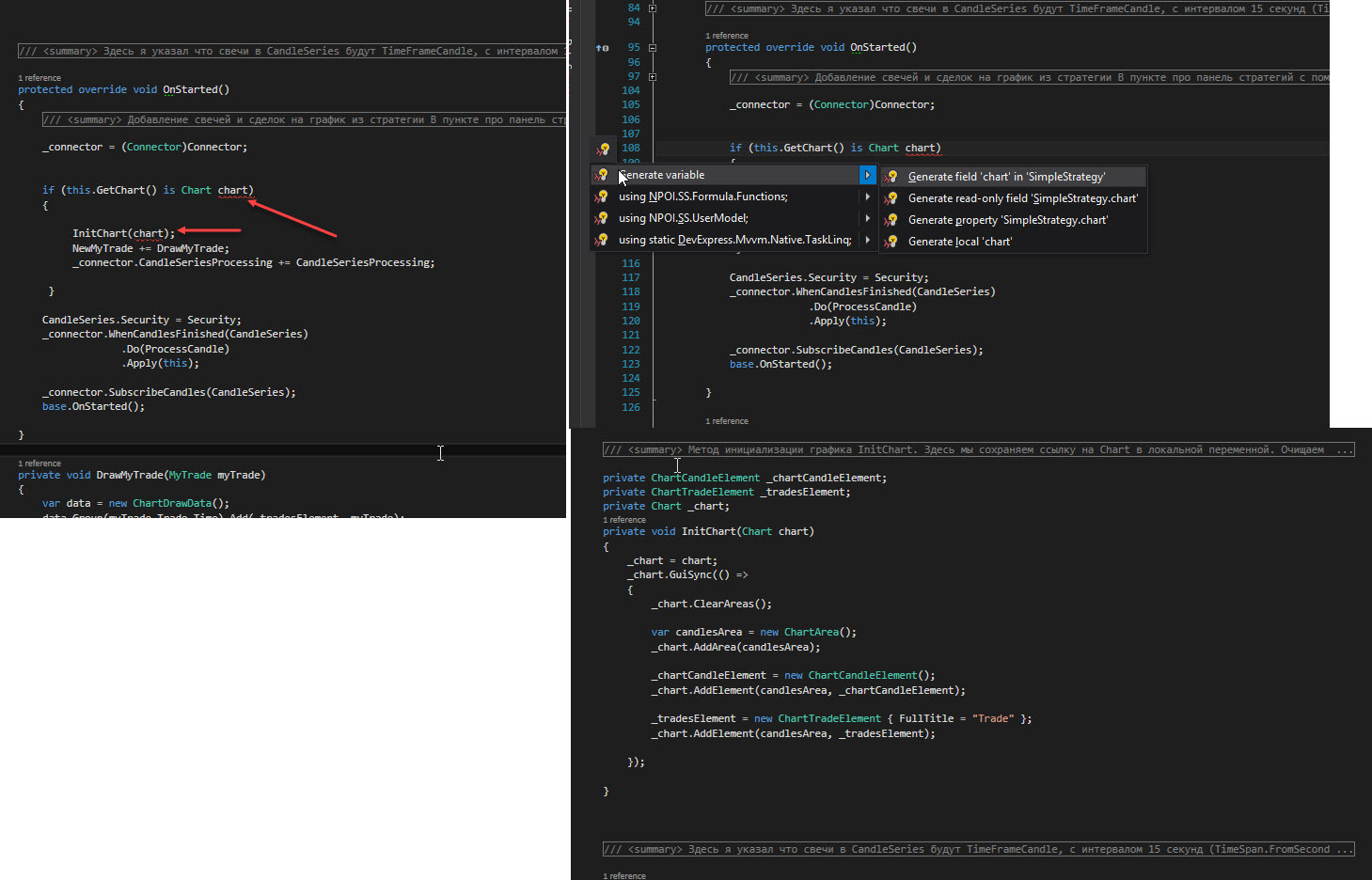
Task: Open the submenu arrow of 'Generate variable'
Action: pos(867,175)
